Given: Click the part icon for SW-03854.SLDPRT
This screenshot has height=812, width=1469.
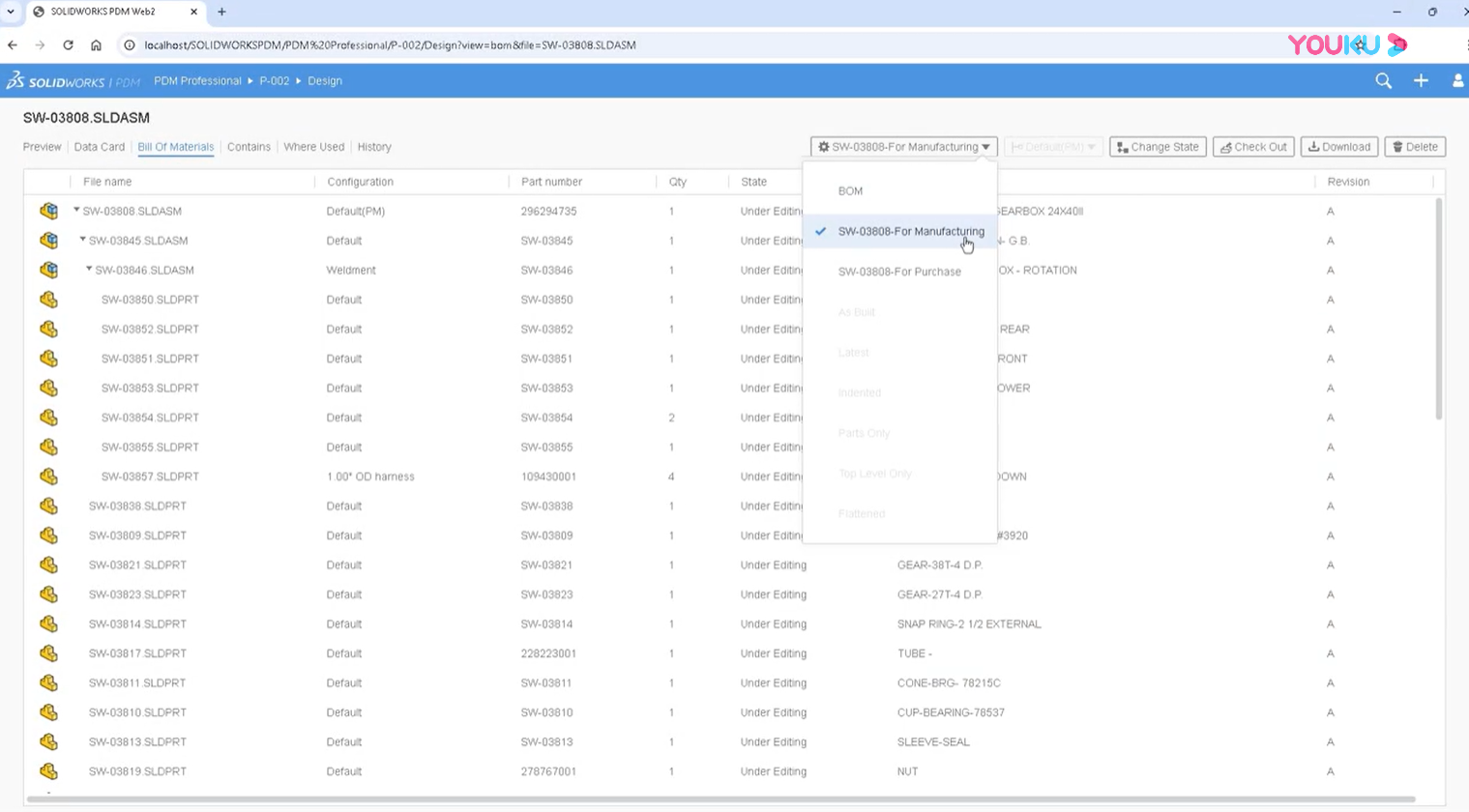Looking at the screenshot, I should click(x=49, y=418).
